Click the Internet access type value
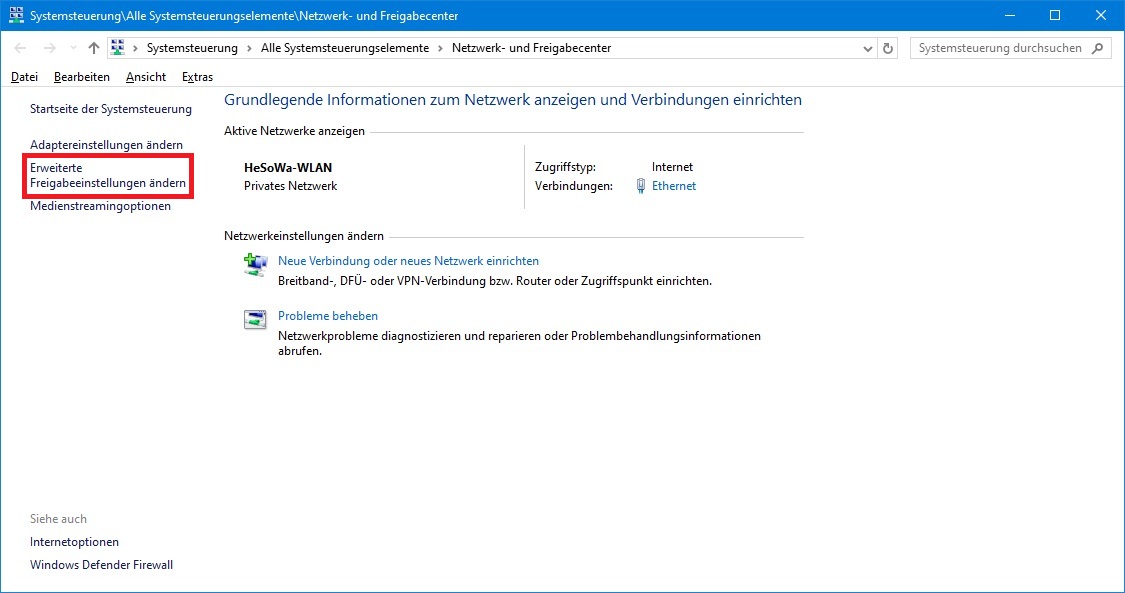This screenshot has width=1125, height=593. pyautogui.click(x=672, y=167)
